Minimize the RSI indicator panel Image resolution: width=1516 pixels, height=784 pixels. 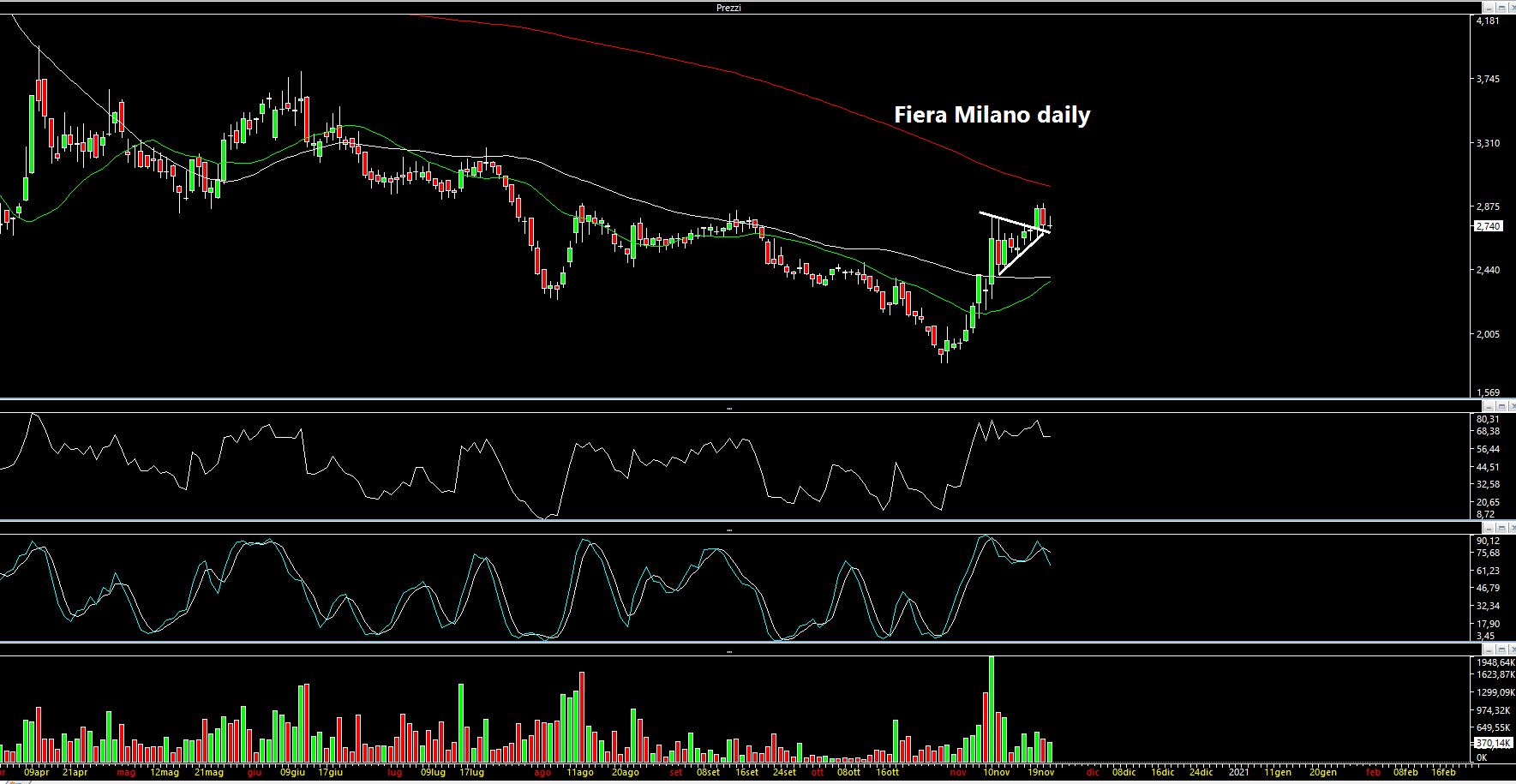(1489, 406)
